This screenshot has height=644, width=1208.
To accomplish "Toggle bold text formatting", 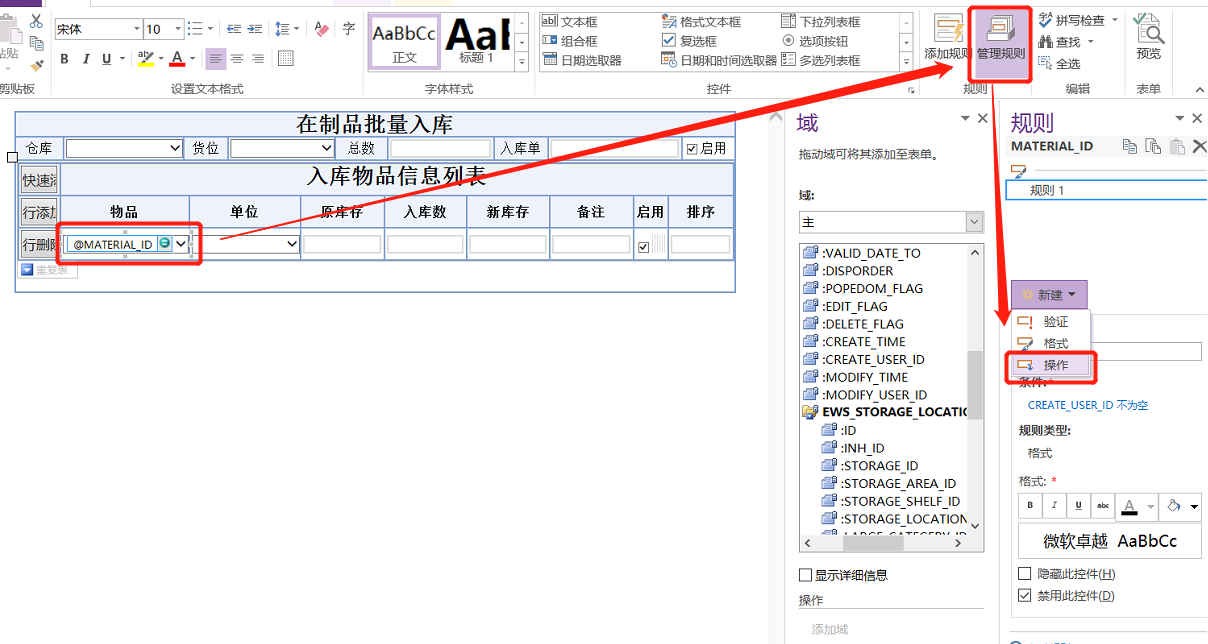I will click(64, 59).
